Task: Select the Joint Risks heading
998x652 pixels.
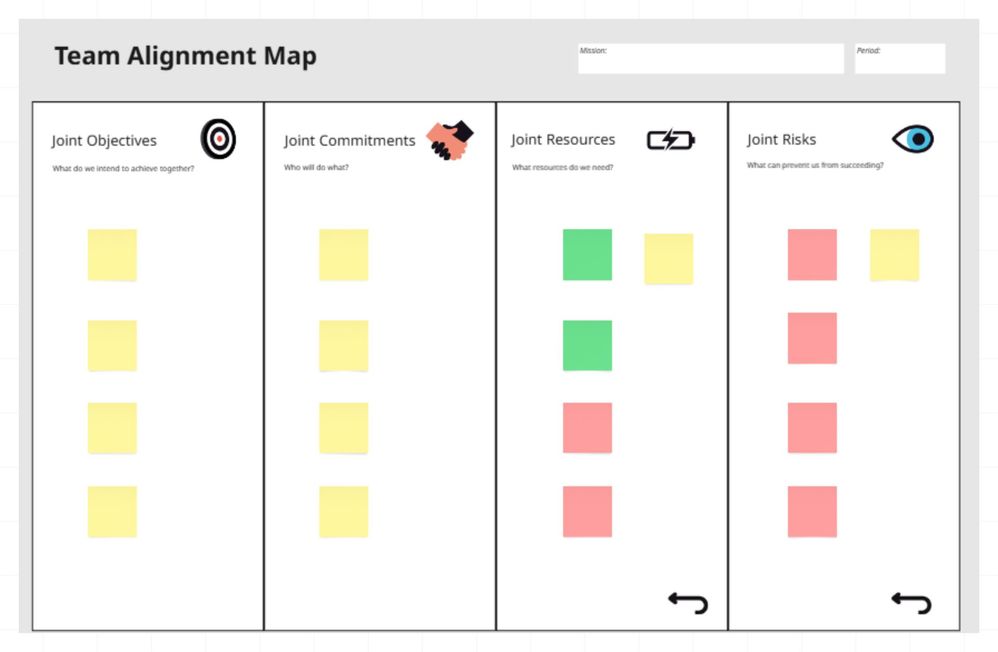Action: coord(782,139)
